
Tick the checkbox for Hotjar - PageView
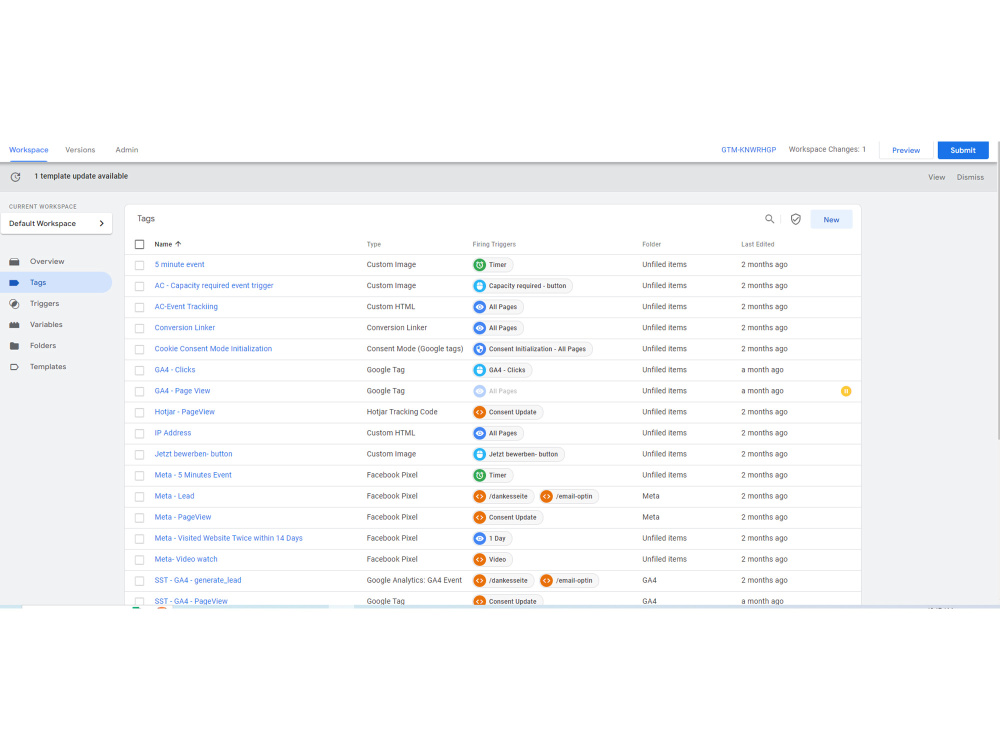pyautogui.click(x=140, y=412)
